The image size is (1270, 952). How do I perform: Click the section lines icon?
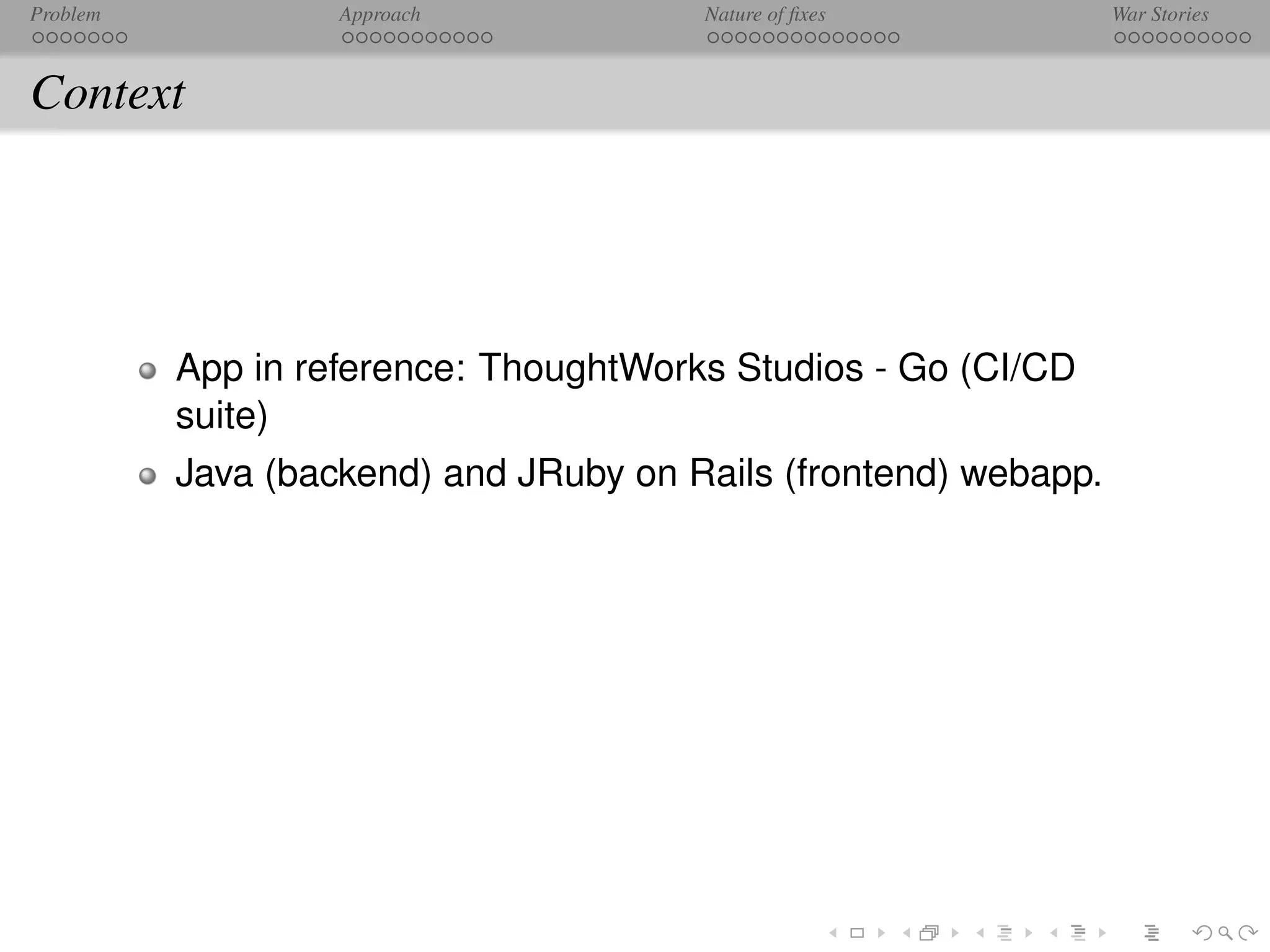(x=1078, y=933)
